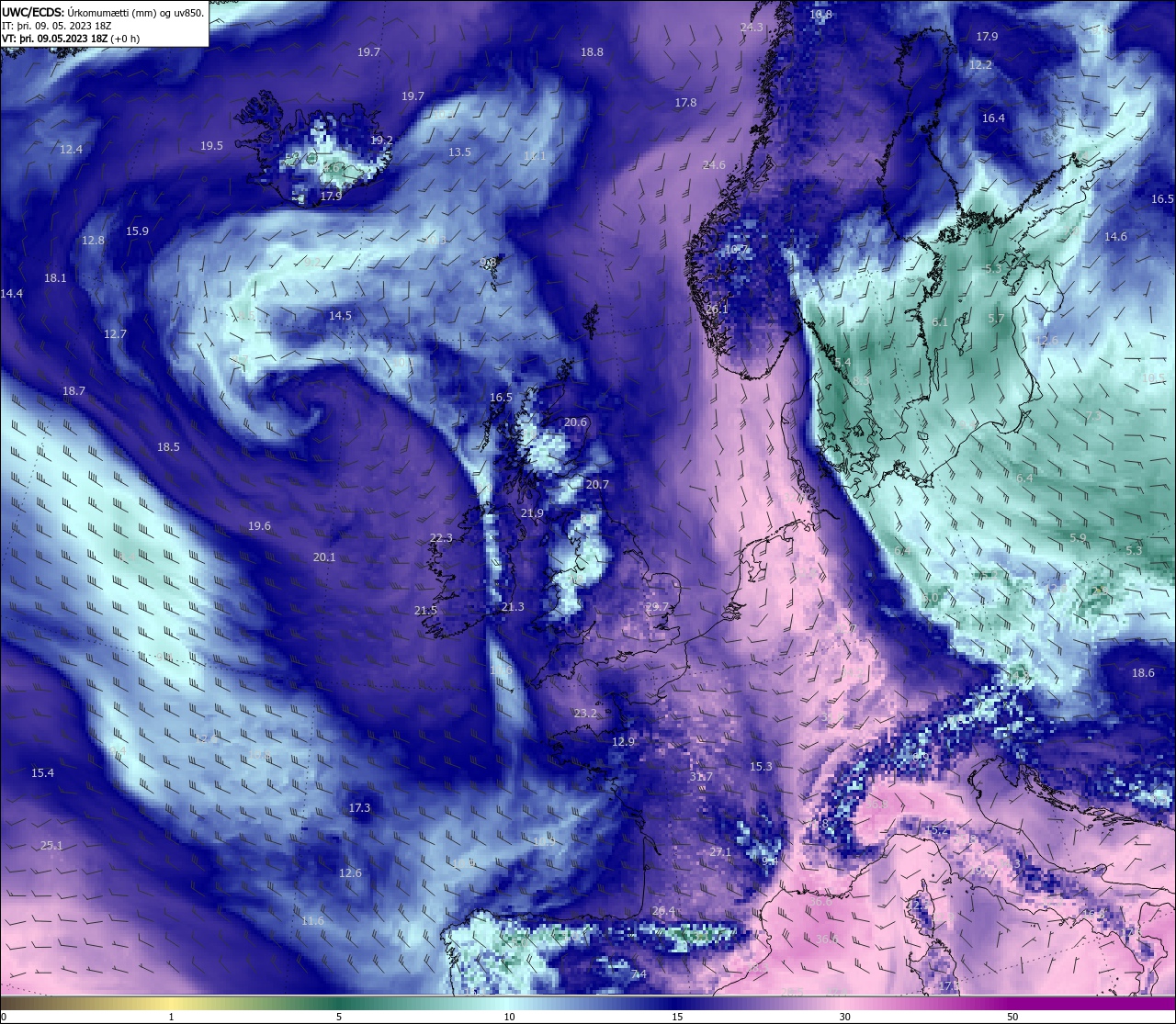This screenshot has height=1024, width=1176.
Task: Click the 20.6 value over Scotland
Action: click(x=575, y=422)
